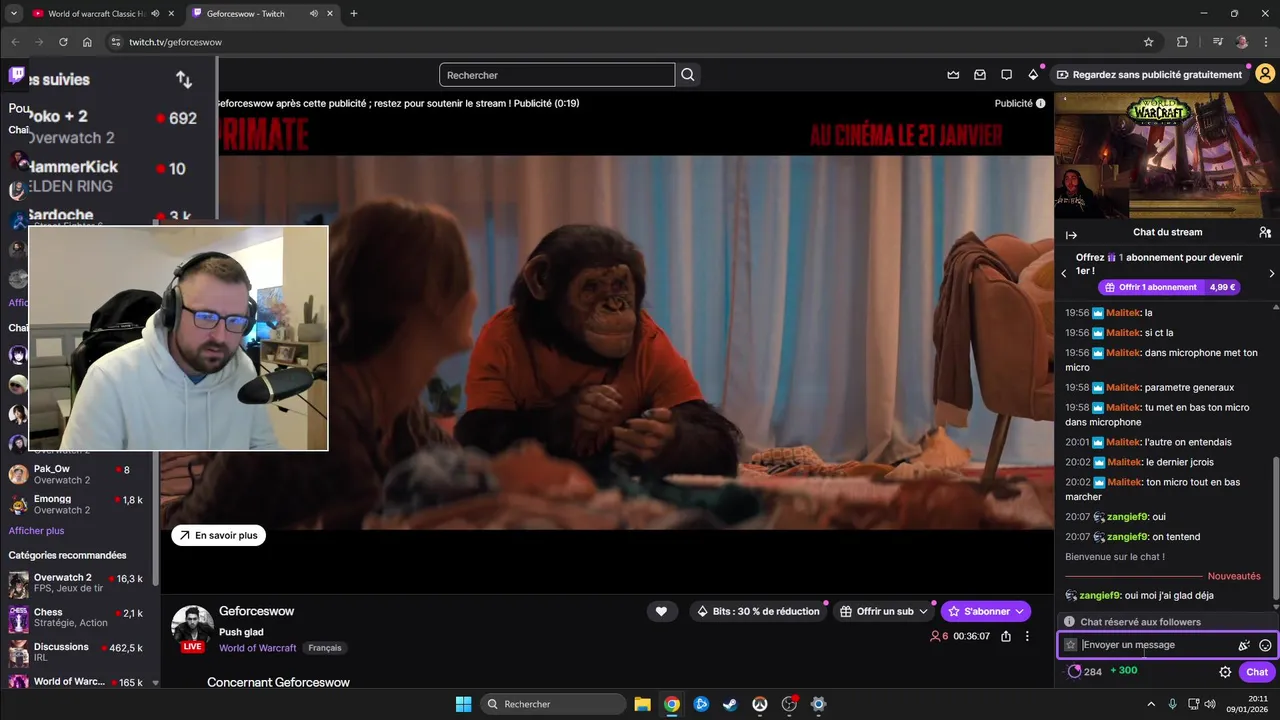Open the bits diamond icon in header
Viewport: 1280px width, 720px height.
point(1033,75)
